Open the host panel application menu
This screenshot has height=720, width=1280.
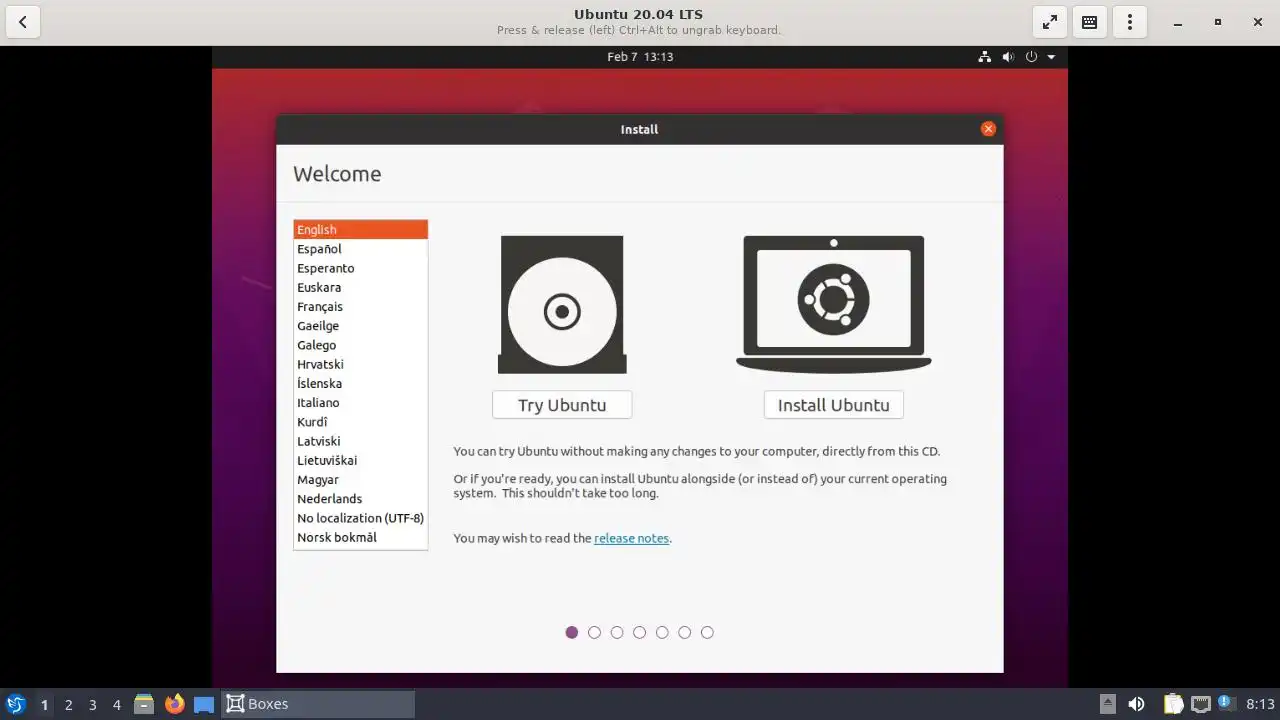pyautogui.click(x=16, y=704)
